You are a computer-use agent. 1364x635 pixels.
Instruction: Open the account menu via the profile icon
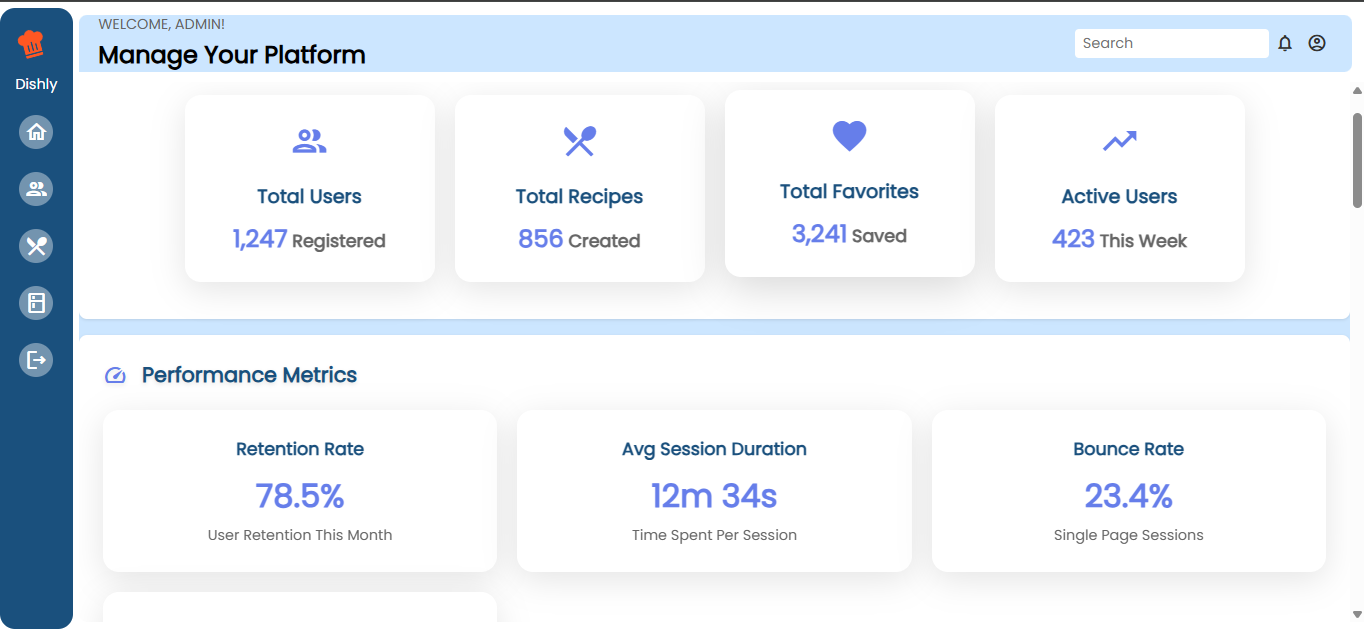[1316, 43]
